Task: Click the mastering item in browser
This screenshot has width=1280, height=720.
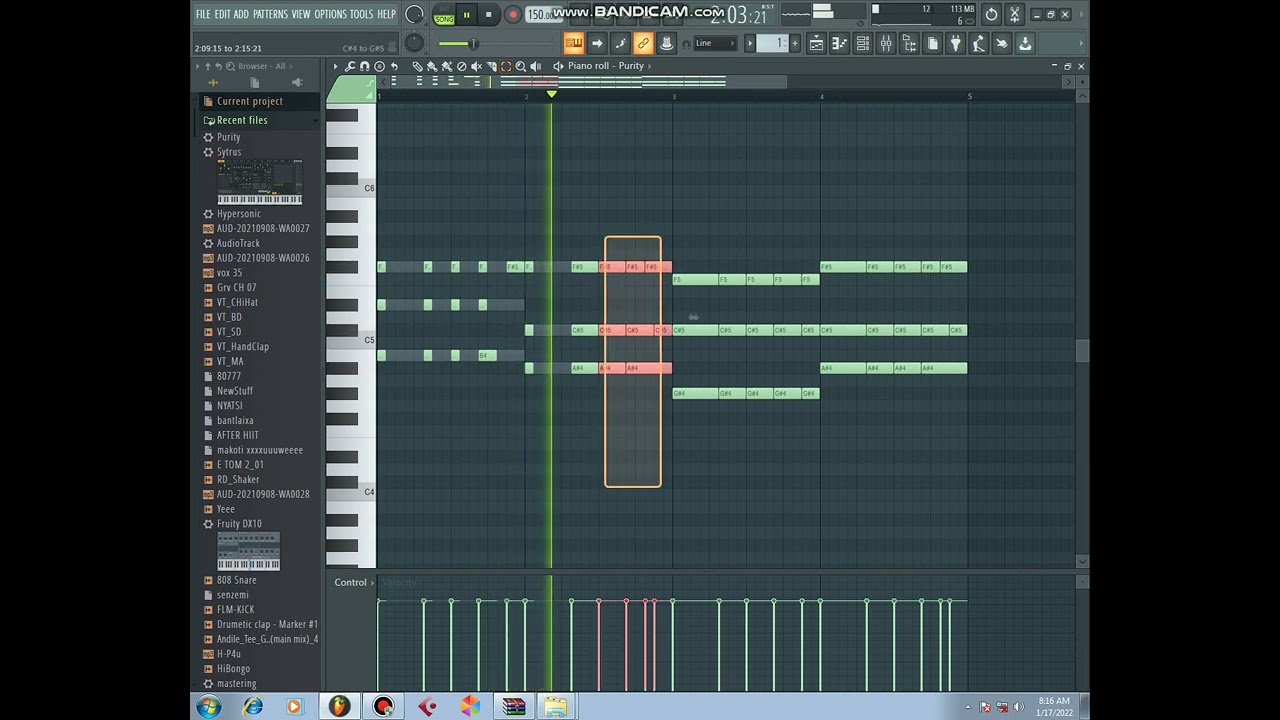Action: 236,684
